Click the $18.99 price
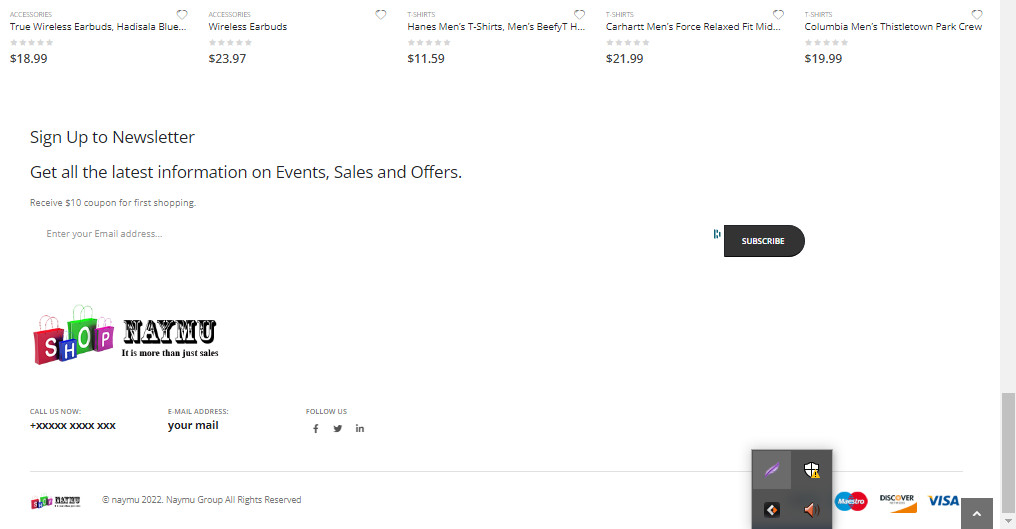Image resolution: width=1016 pixels, height=529 pixels. [x=29, y=58]
